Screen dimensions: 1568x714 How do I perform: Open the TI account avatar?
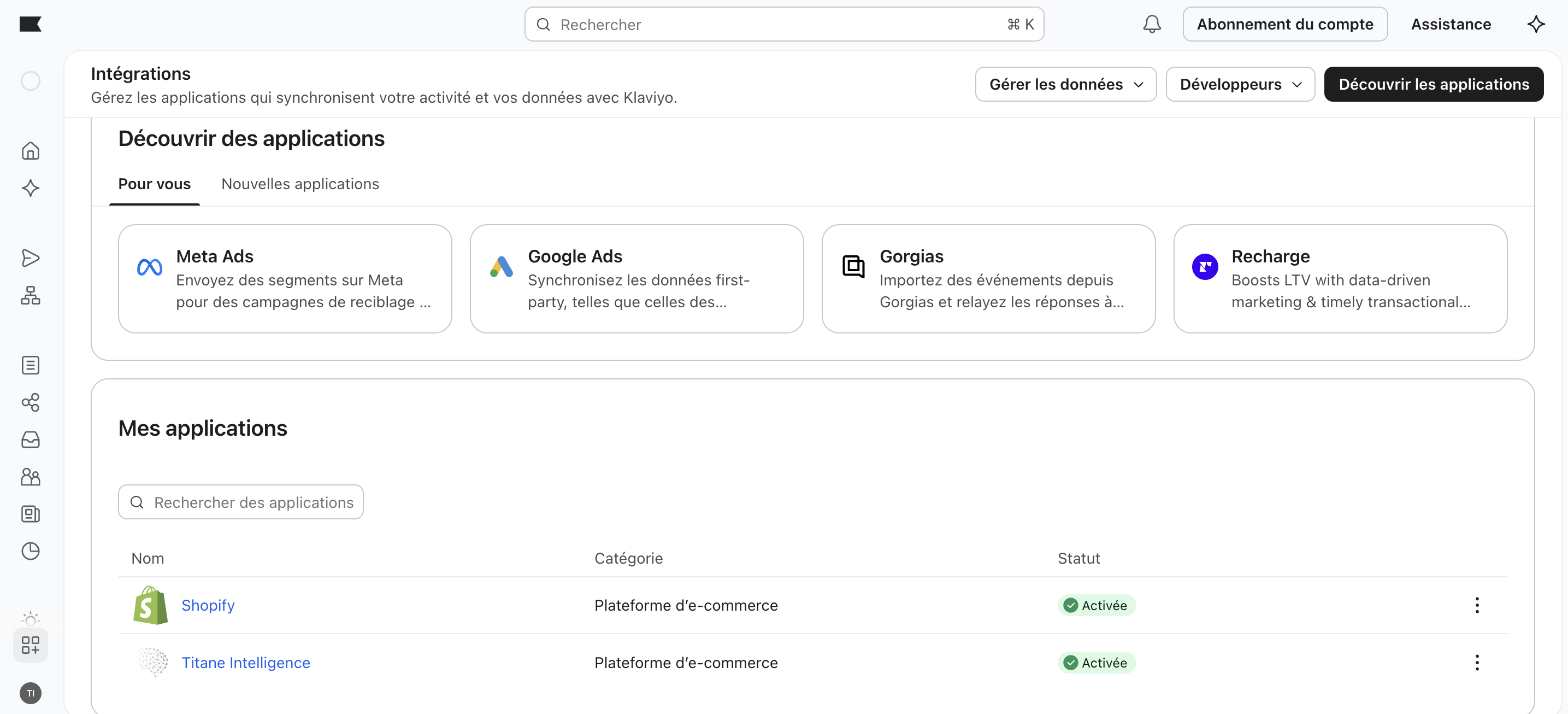(x=31, y=693)
